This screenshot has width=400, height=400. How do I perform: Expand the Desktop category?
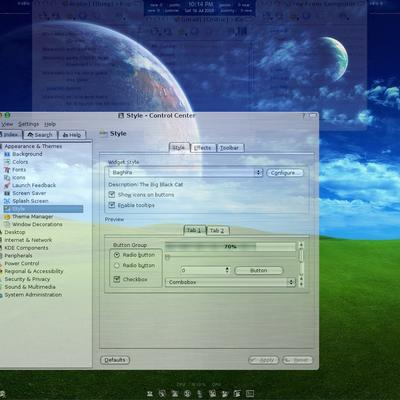14,232
